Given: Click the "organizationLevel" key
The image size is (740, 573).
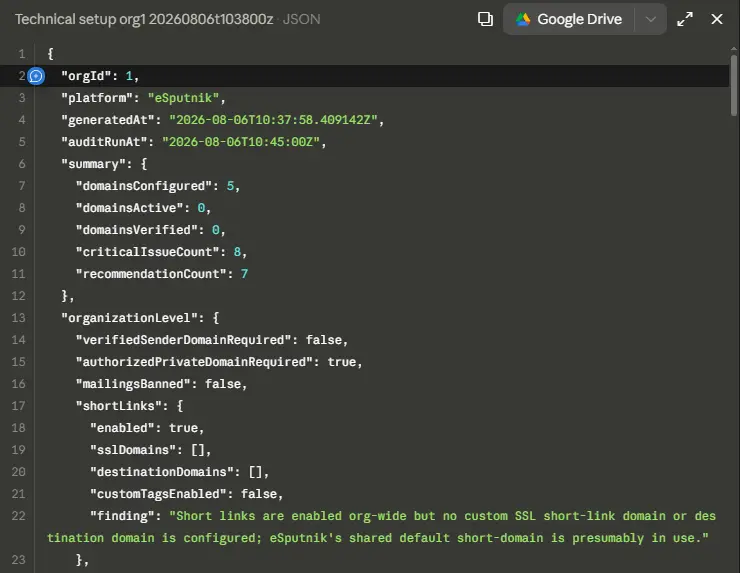Looking at the screenshot, I should pyautogui.click(x=130, y=318).
